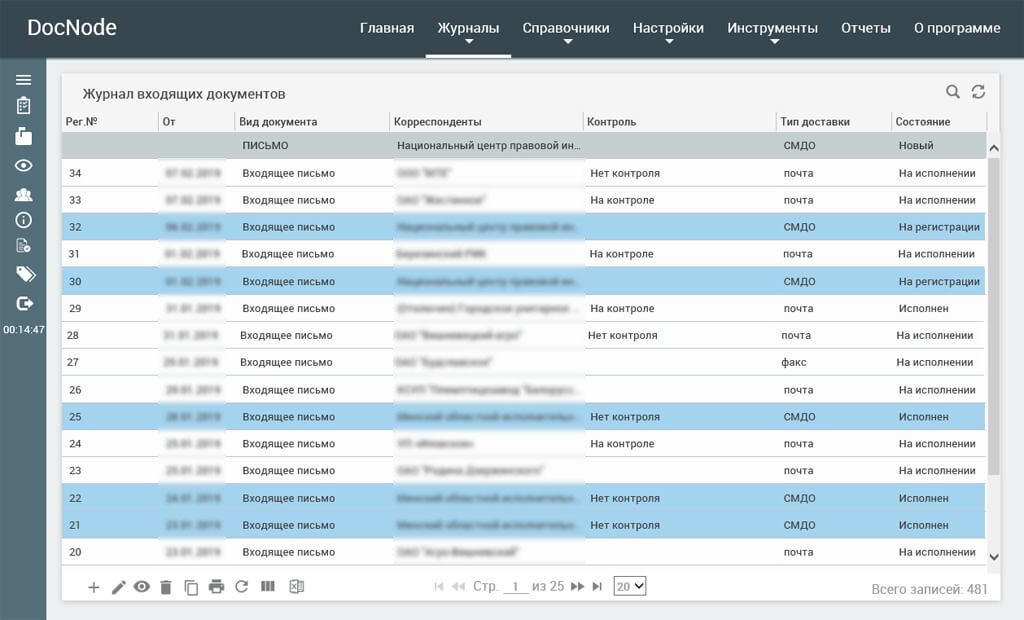
Task: Select the row with registration number 23
Action: 524,470
